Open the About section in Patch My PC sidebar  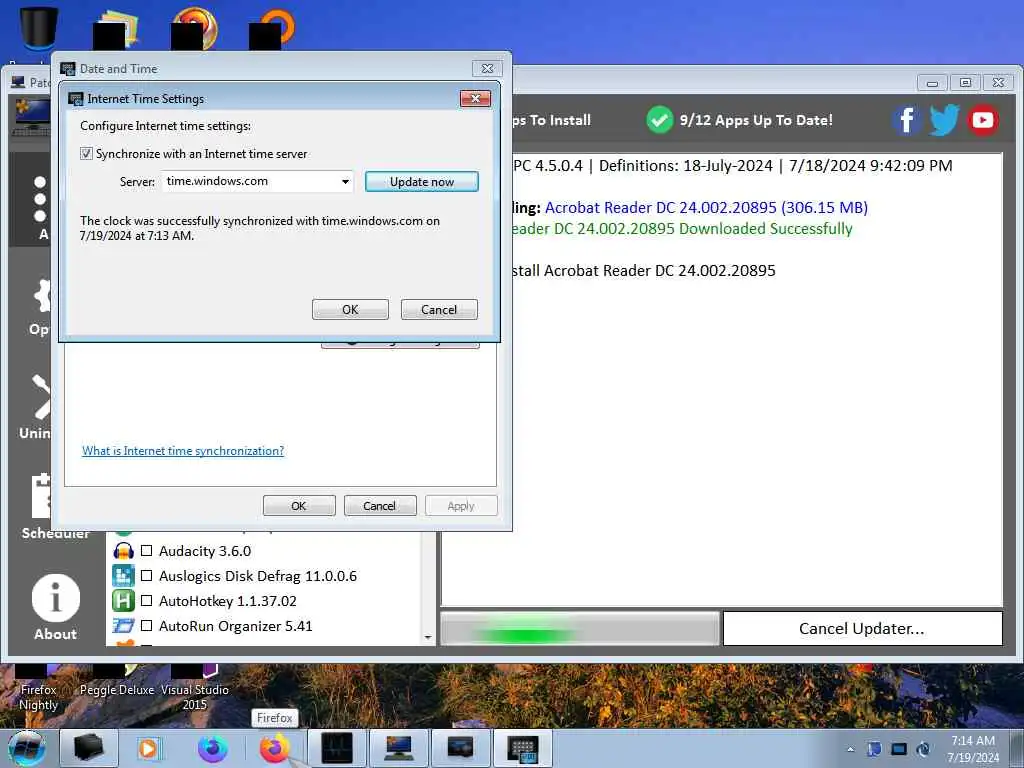click(56, 607)
